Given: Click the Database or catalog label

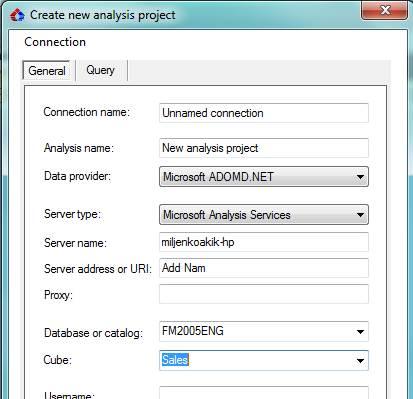Looking at the screenshot, I should click(x=93, y=333).
